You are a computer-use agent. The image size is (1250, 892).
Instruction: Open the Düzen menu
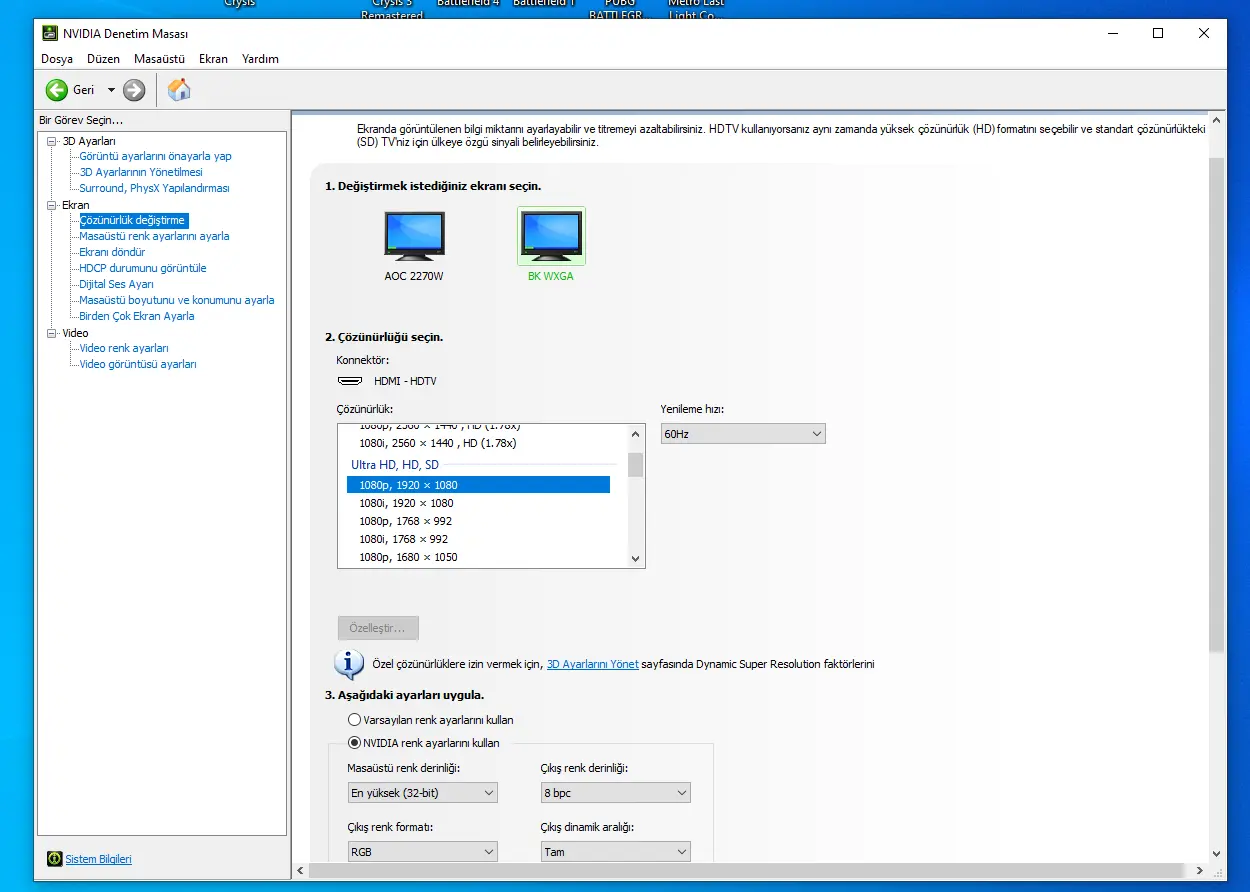103,59
